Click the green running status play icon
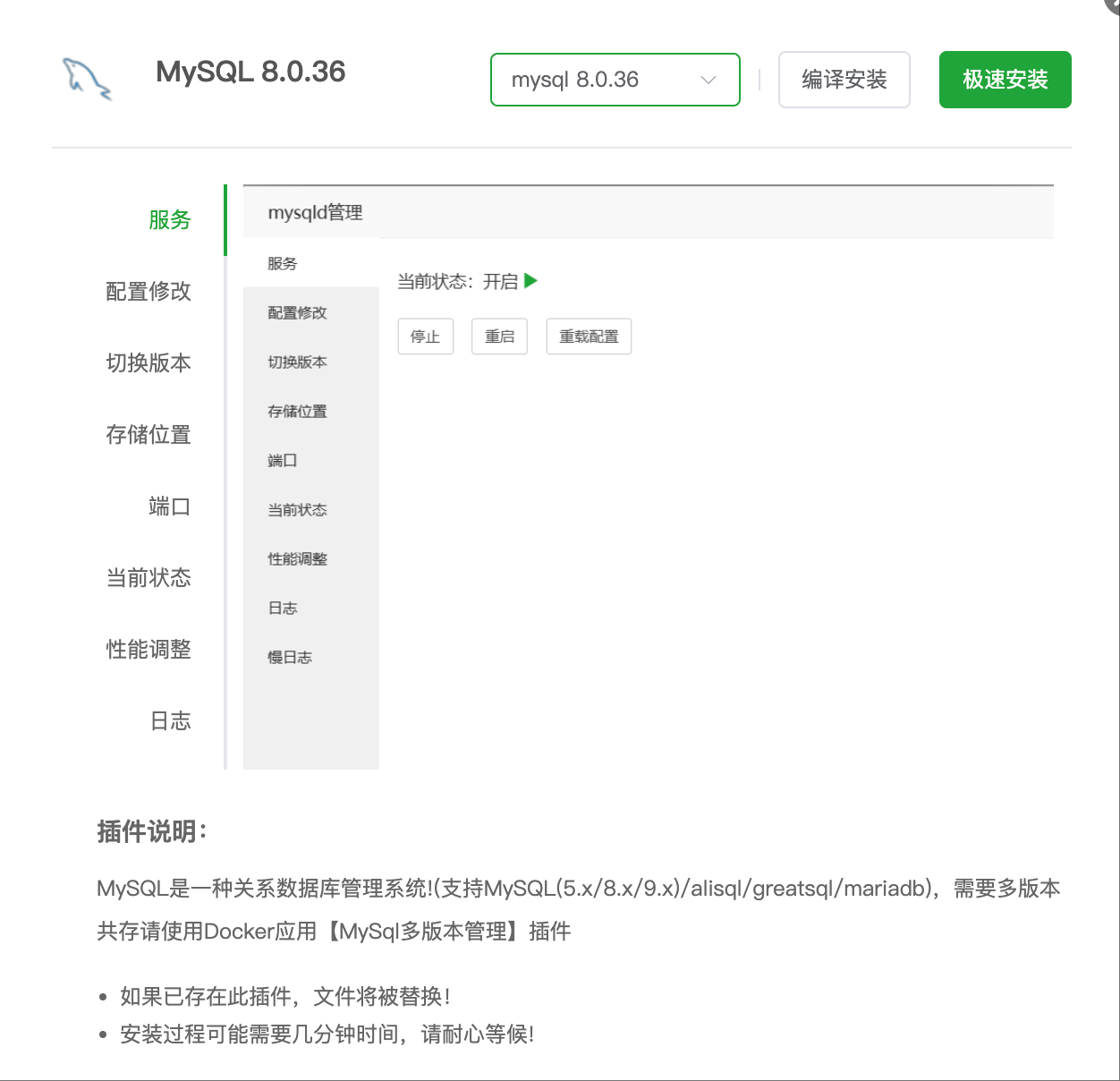 tap(530, 280)
